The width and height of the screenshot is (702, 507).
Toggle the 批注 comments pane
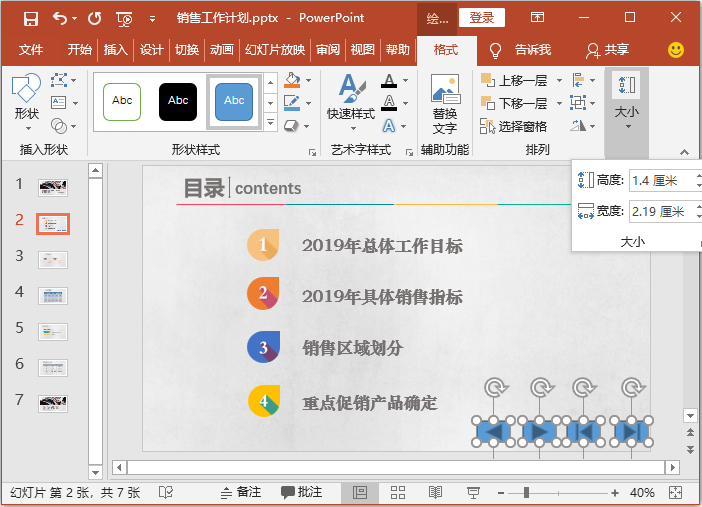(x=301, y=493)
